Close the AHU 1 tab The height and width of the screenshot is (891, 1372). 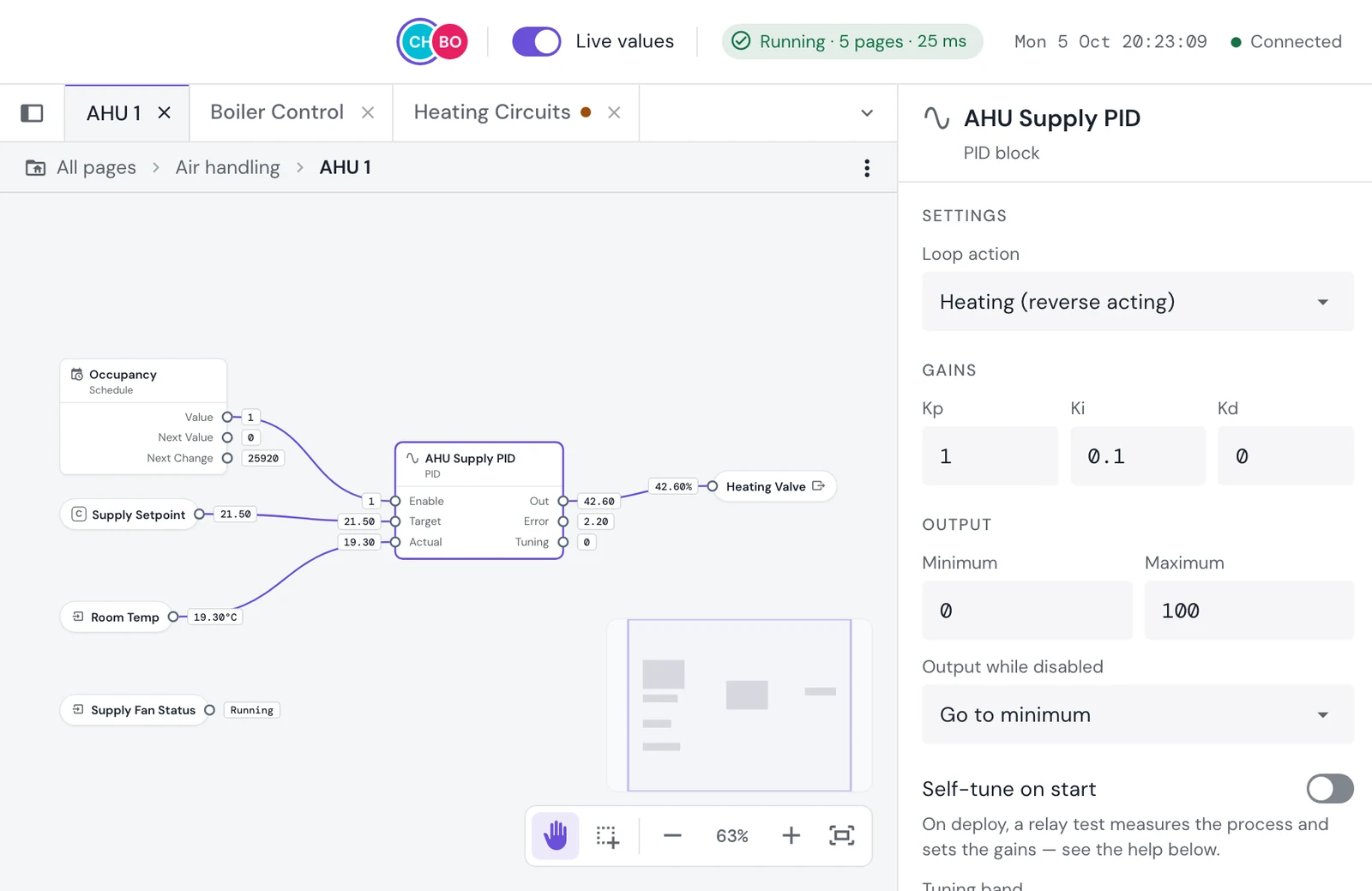(x=165, y=113)
